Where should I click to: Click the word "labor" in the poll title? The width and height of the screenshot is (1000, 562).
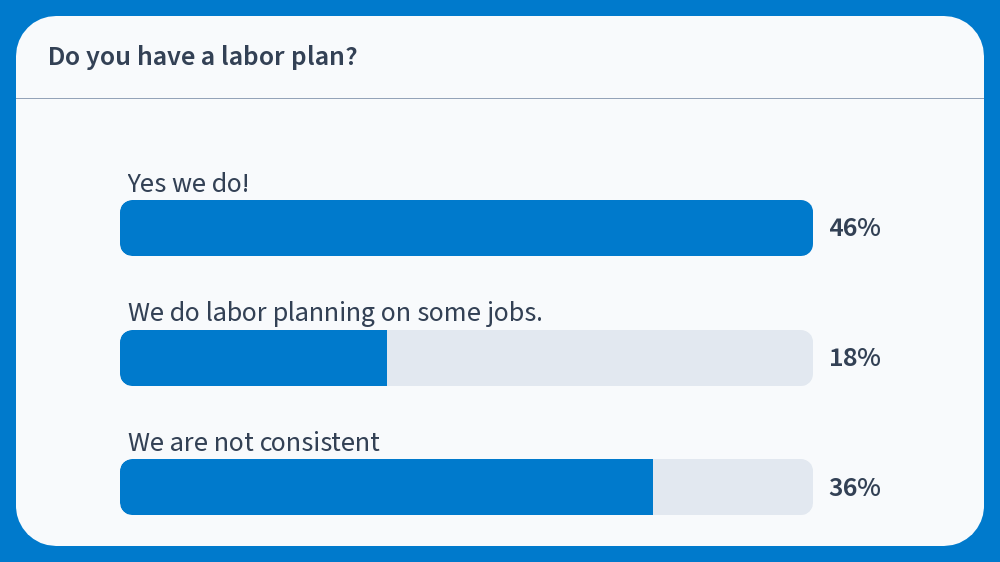click(253, 56)
